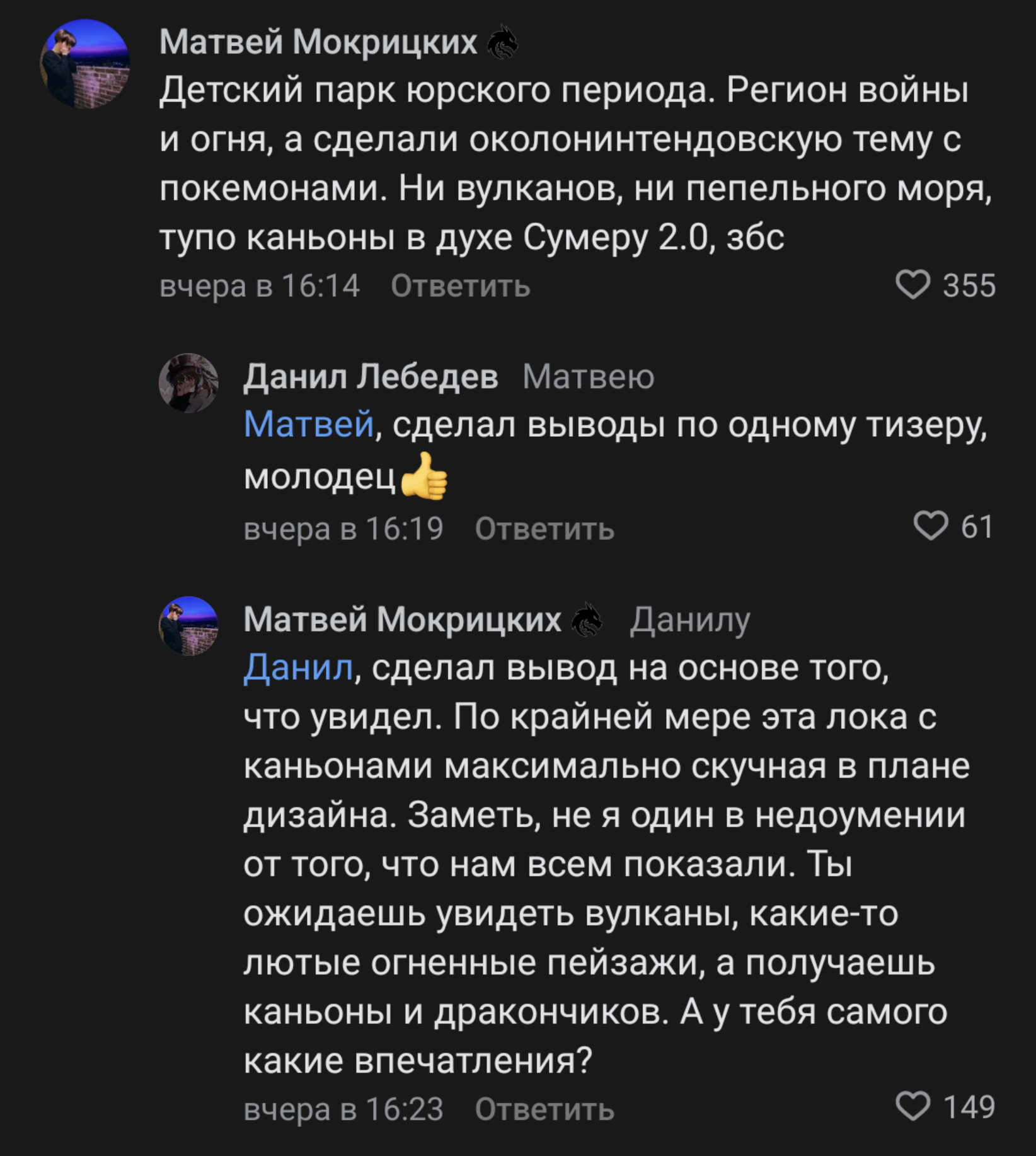Viewport: 1036px width, 1156px height.
Task: Open the top comment author name Матвей Мокрицких
Action: click(318, 43)
